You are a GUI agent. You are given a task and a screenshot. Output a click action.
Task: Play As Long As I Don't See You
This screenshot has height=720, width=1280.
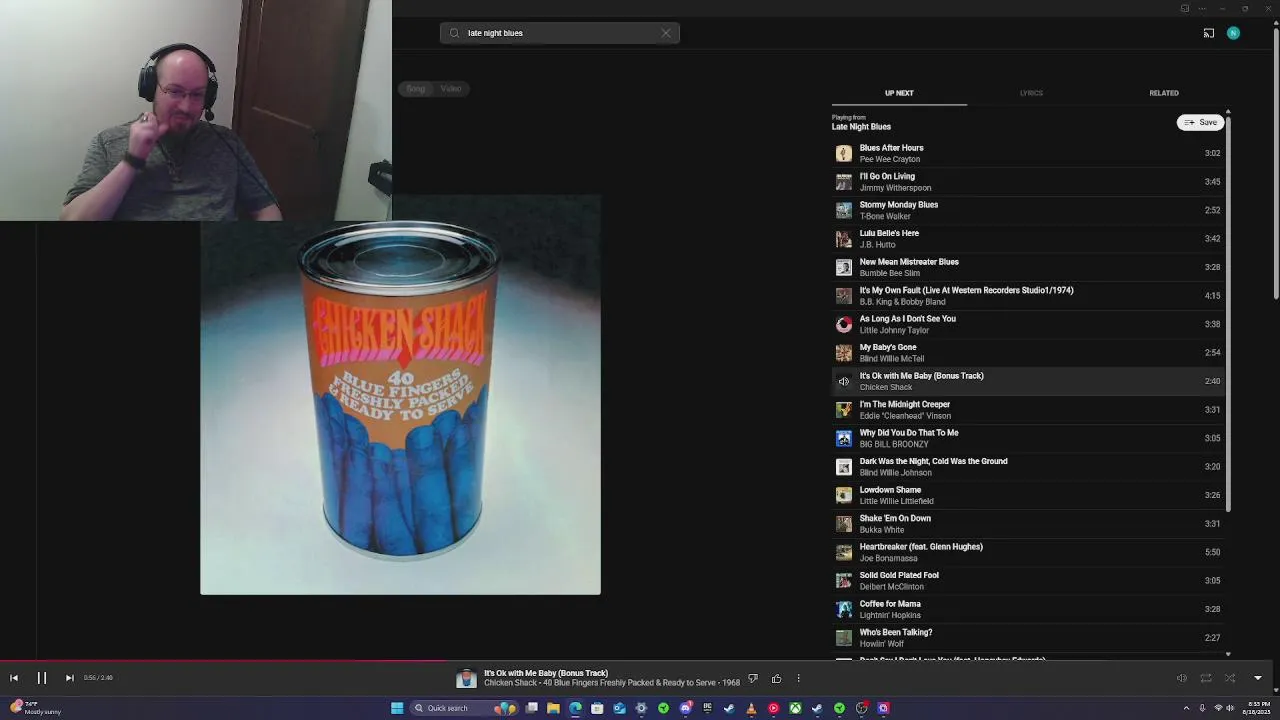(1028, 324)
